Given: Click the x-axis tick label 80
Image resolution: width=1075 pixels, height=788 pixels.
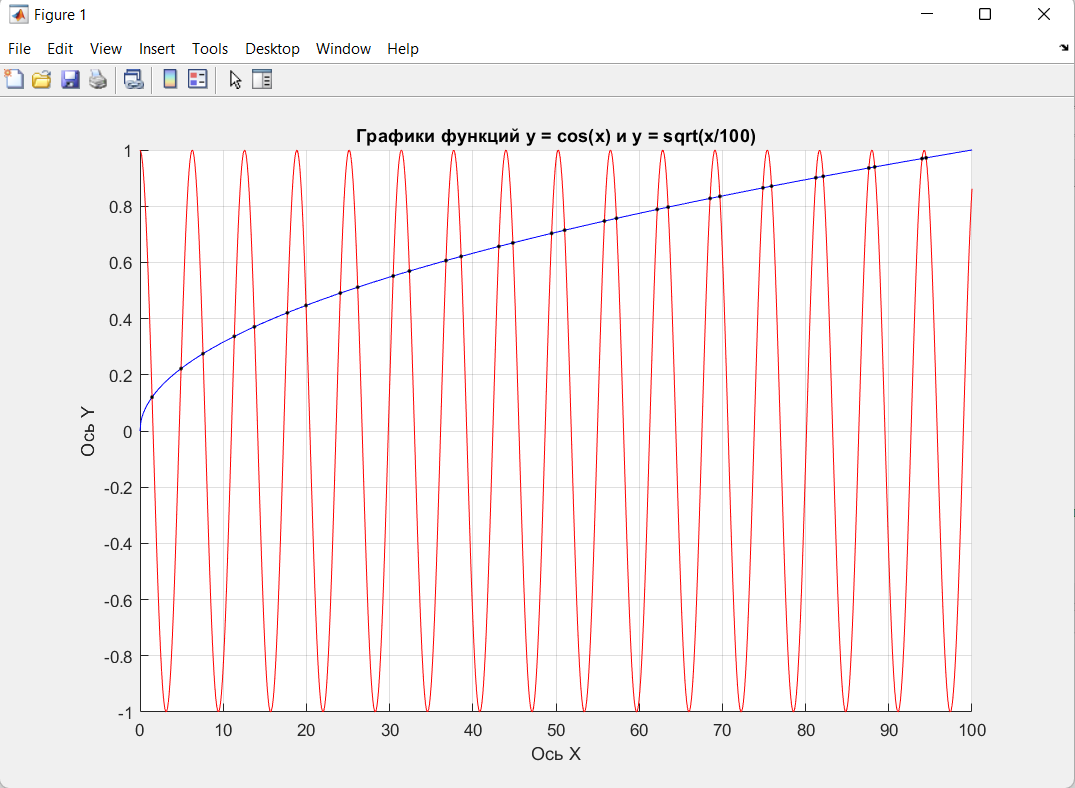Looking at the screenshot, I should pos(806,730).
